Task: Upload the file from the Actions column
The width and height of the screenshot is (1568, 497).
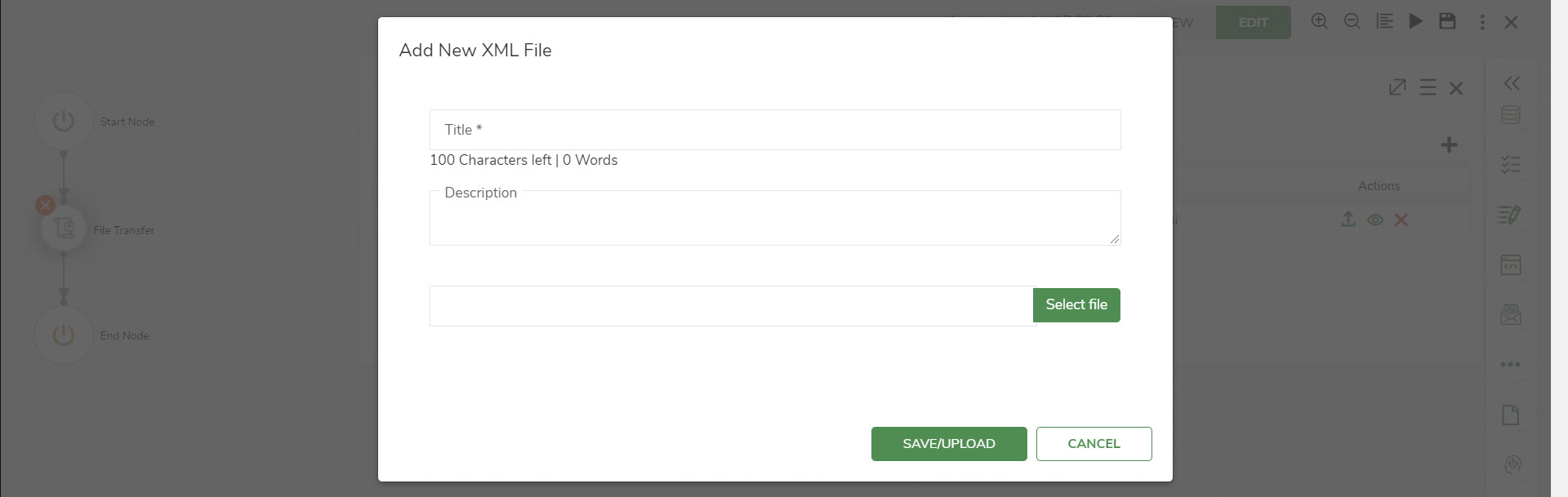Action: pyautogui.click(x=1348, y=220)
